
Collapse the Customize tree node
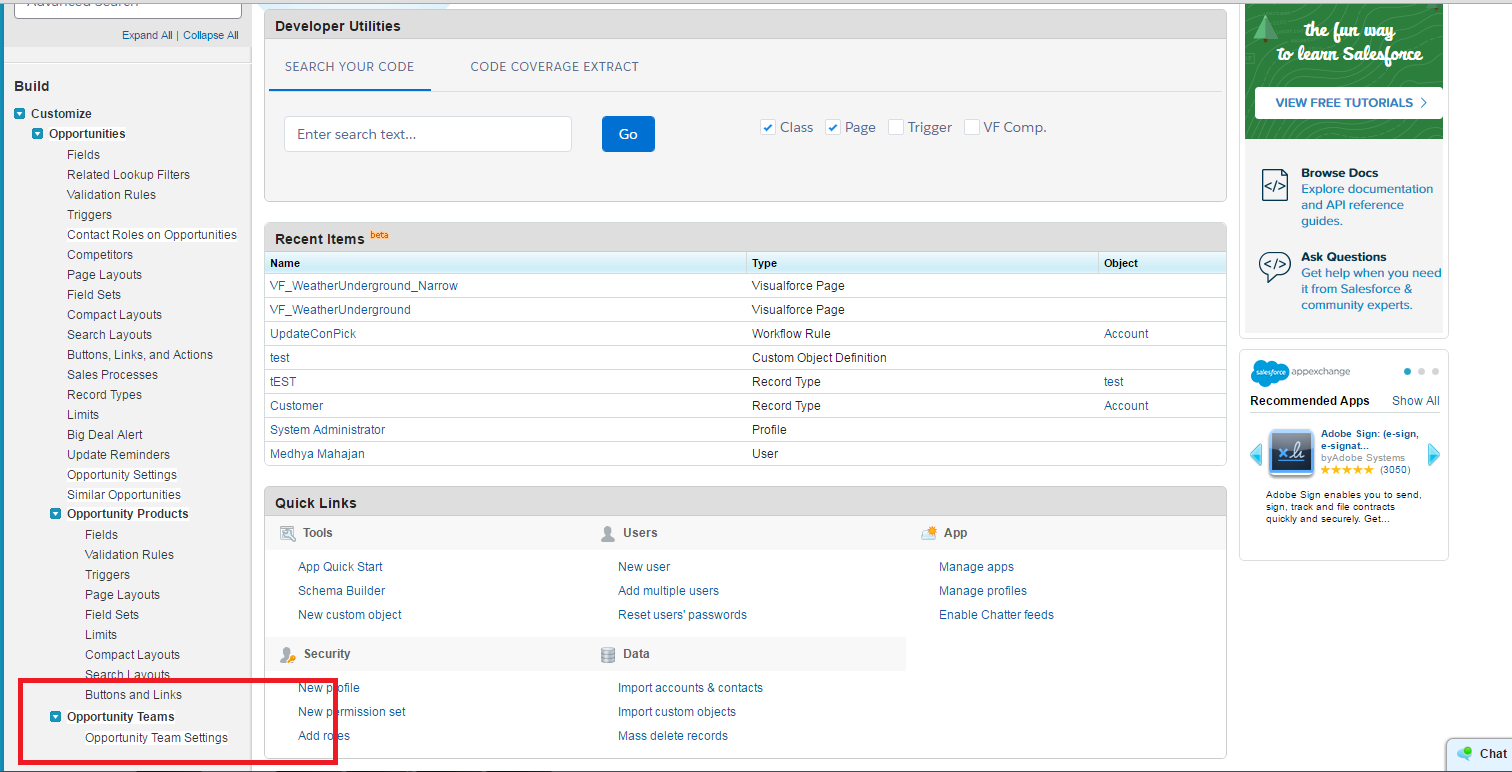click(20, 114)
